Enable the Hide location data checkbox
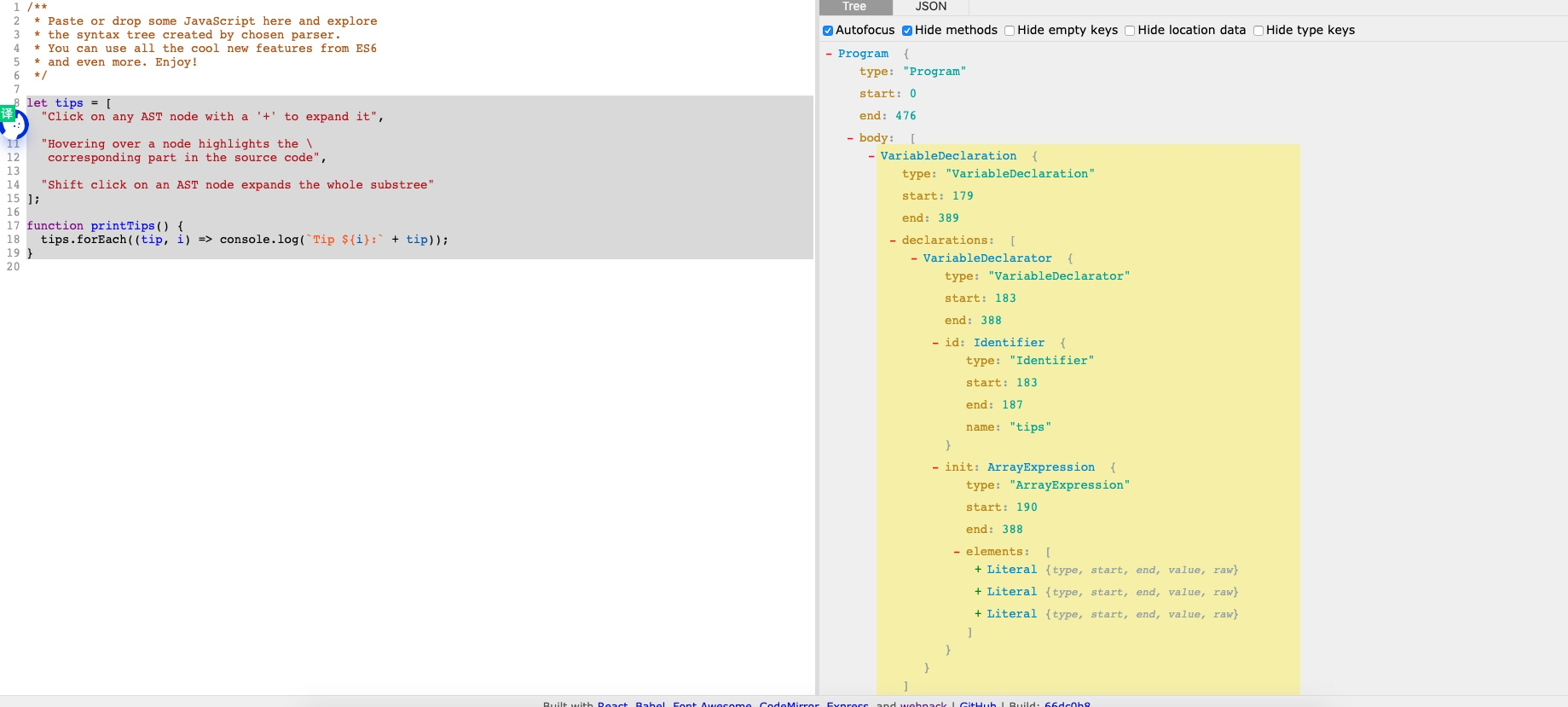Viewport: 1568px width, 707px height. [x=1130, y=31]
